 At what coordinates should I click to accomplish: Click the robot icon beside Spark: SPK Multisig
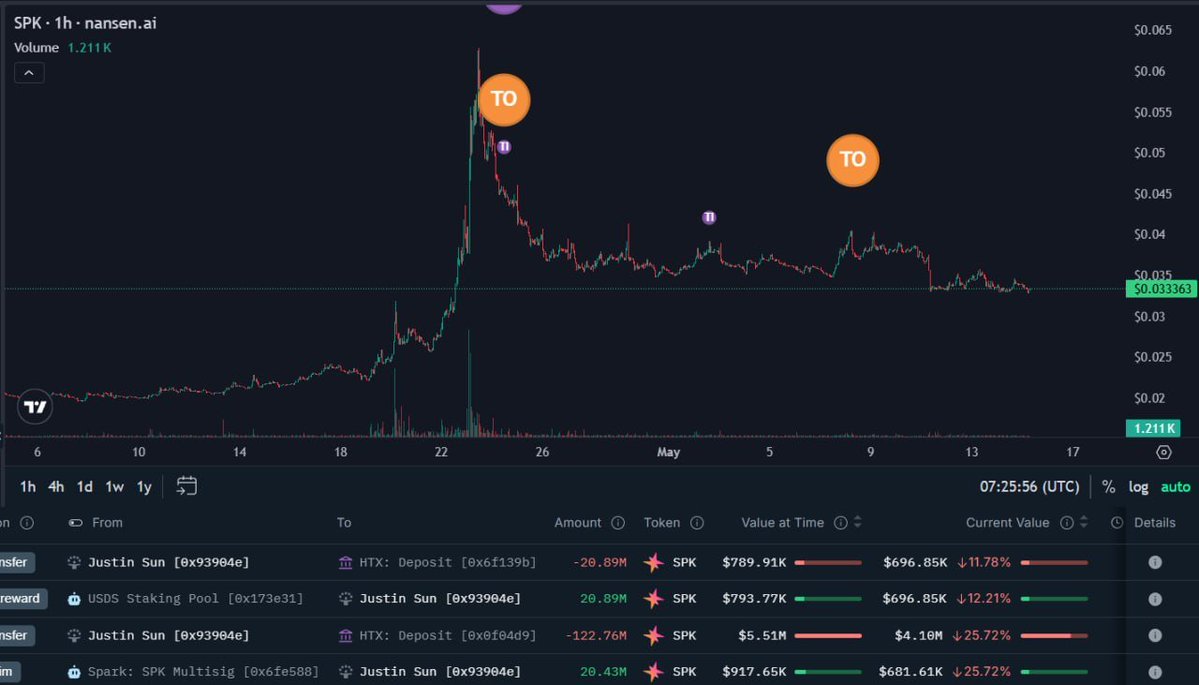(x=74, y=672)
